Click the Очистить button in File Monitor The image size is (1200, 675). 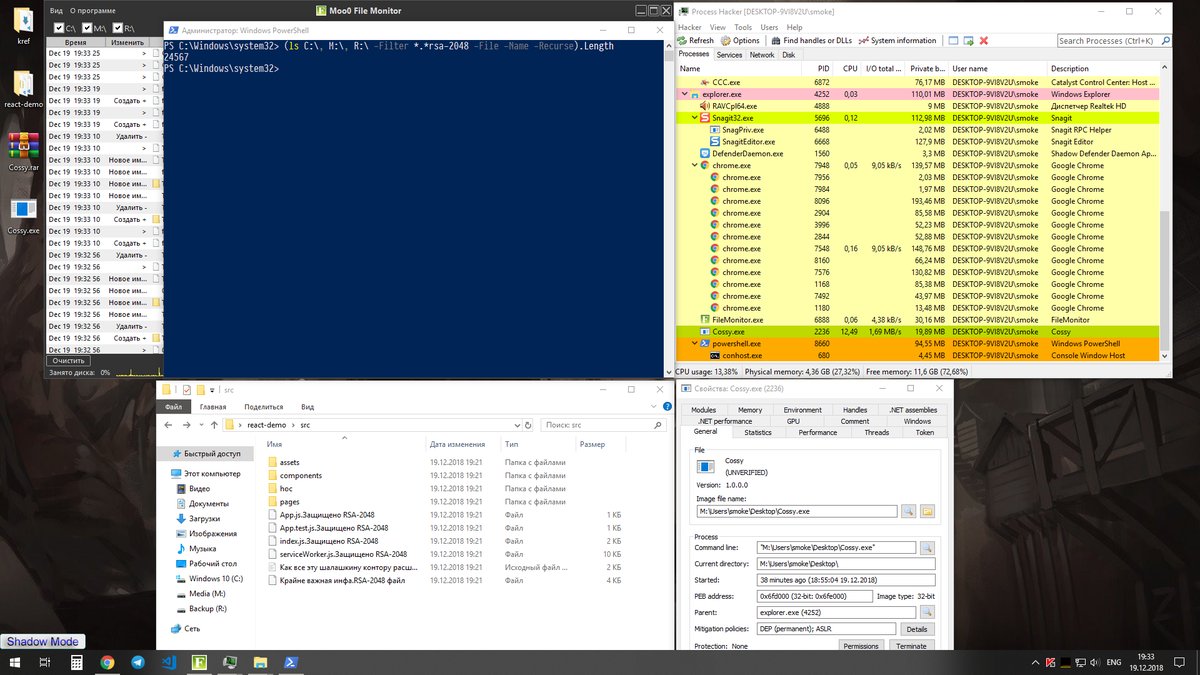click(68, 360)
